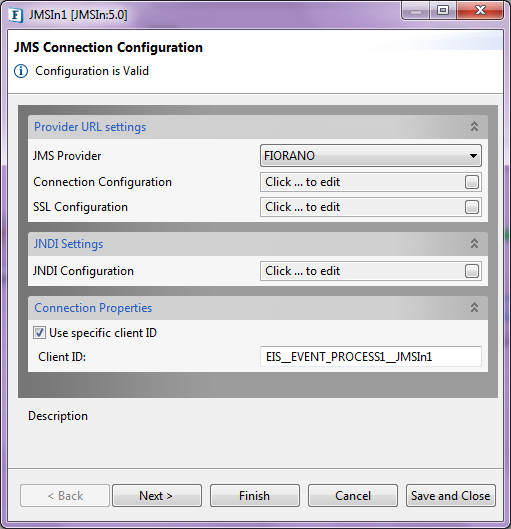The image size is (511, 529).
Task: Collapse Provider URL settings section chevron
Action: point(474,127)
